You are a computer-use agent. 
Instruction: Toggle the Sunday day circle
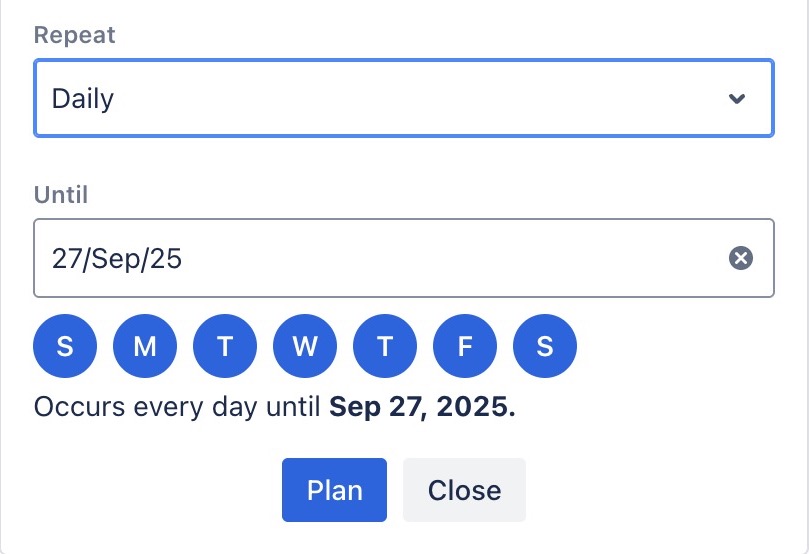pos(65,347)
